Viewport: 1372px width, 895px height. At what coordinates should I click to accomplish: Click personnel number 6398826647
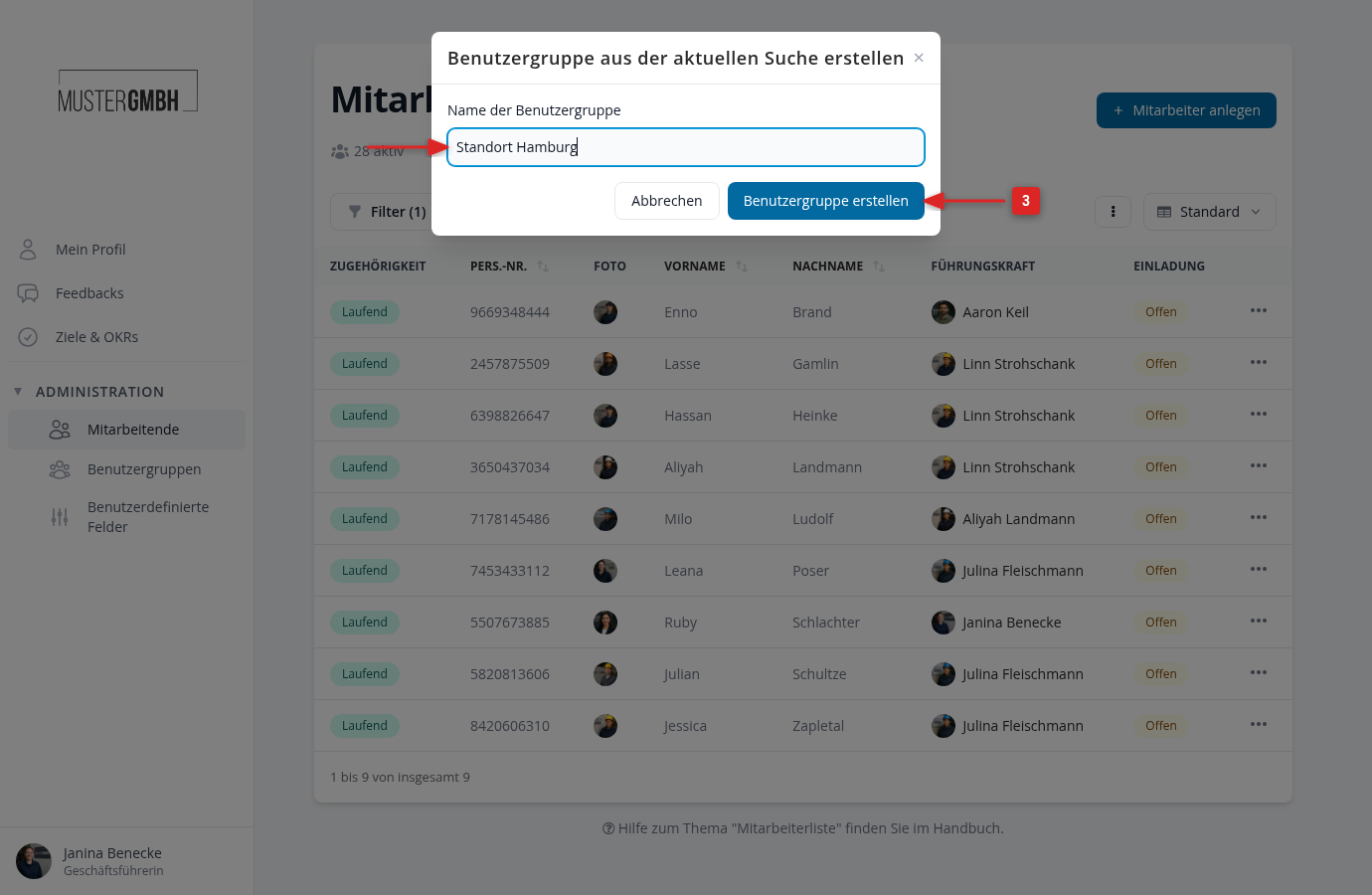510,416
